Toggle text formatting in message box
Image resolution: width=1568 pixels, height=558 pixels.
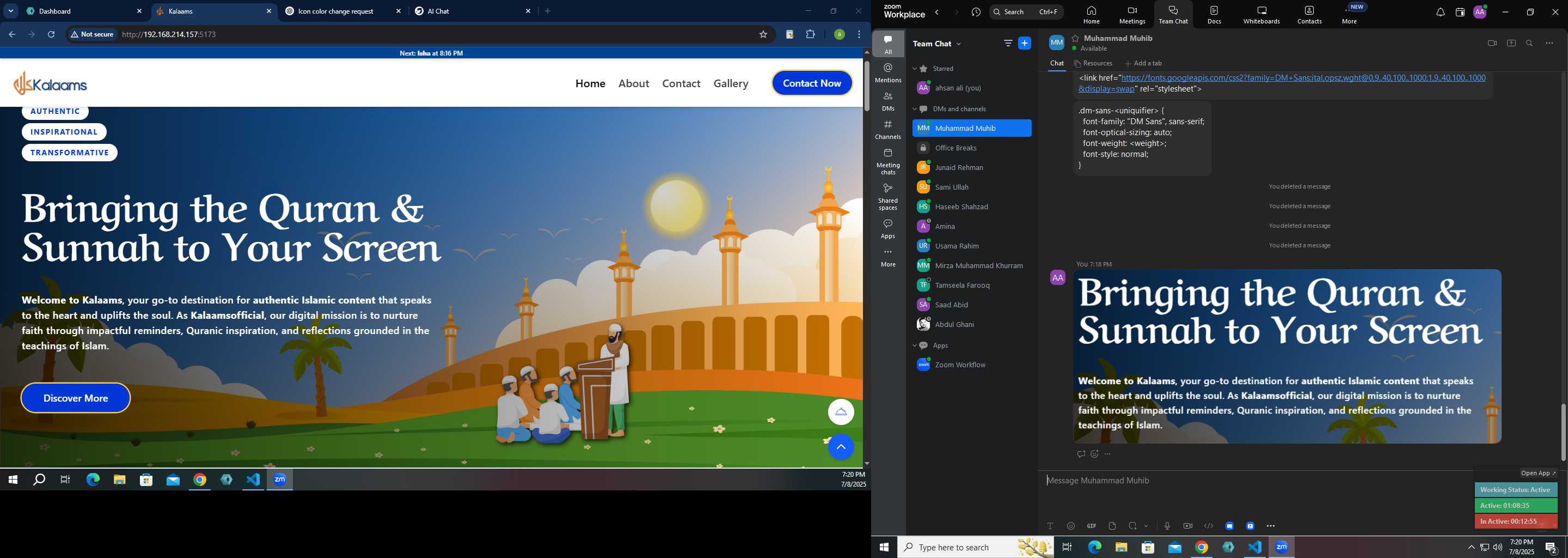coord(1050,526)
